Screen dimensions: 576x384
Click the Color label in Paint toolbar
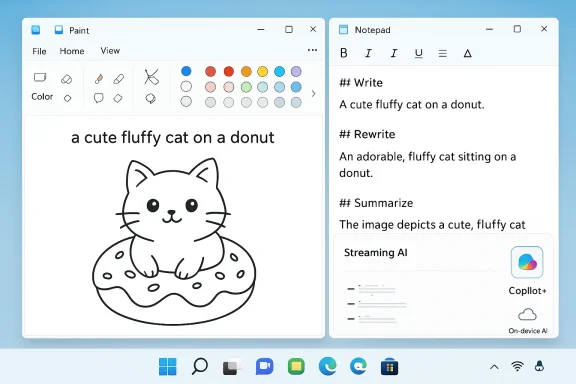[42, 96]
